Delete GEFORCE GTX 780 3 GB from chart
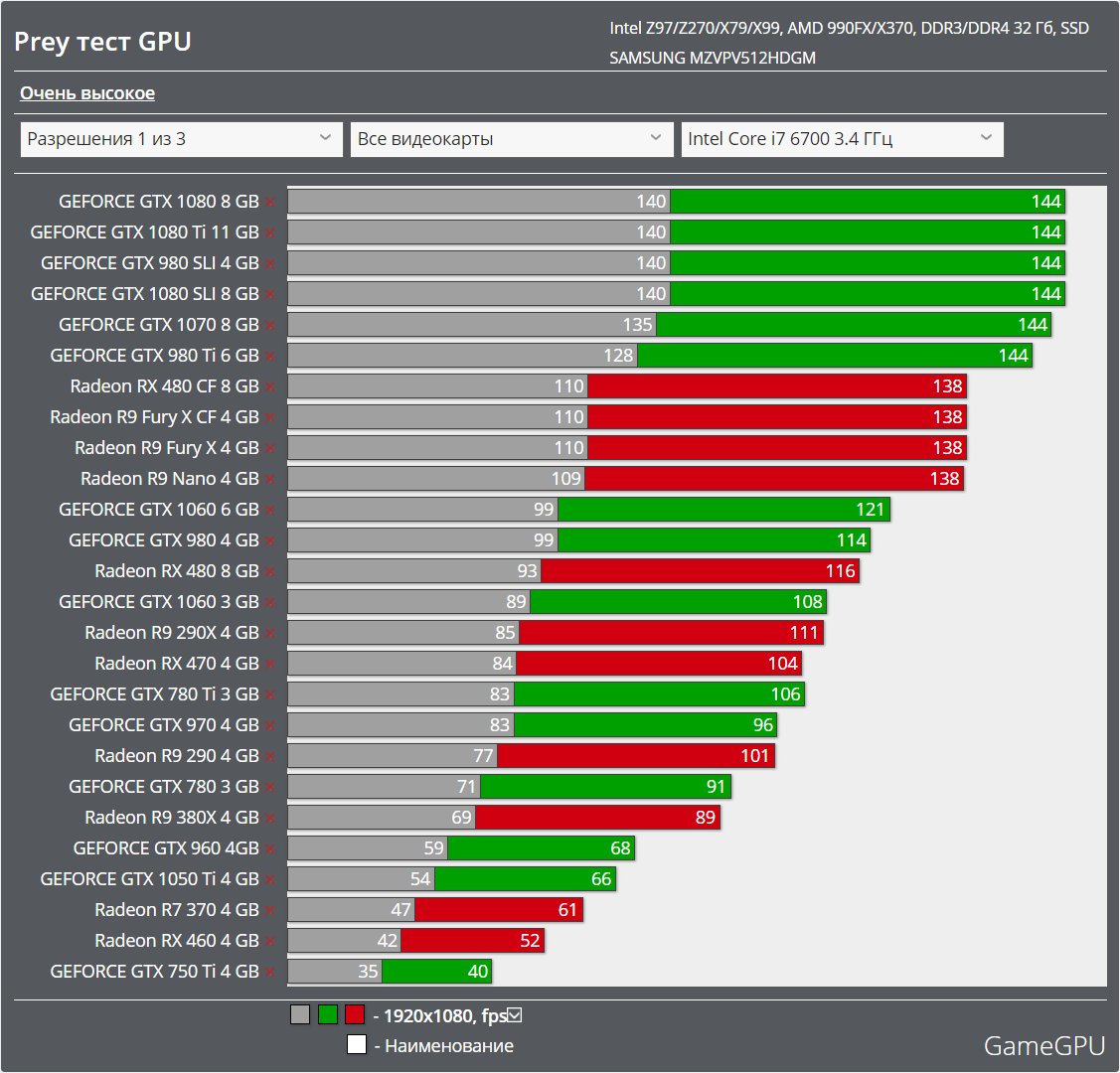1120x1073 pixels. 270,787
